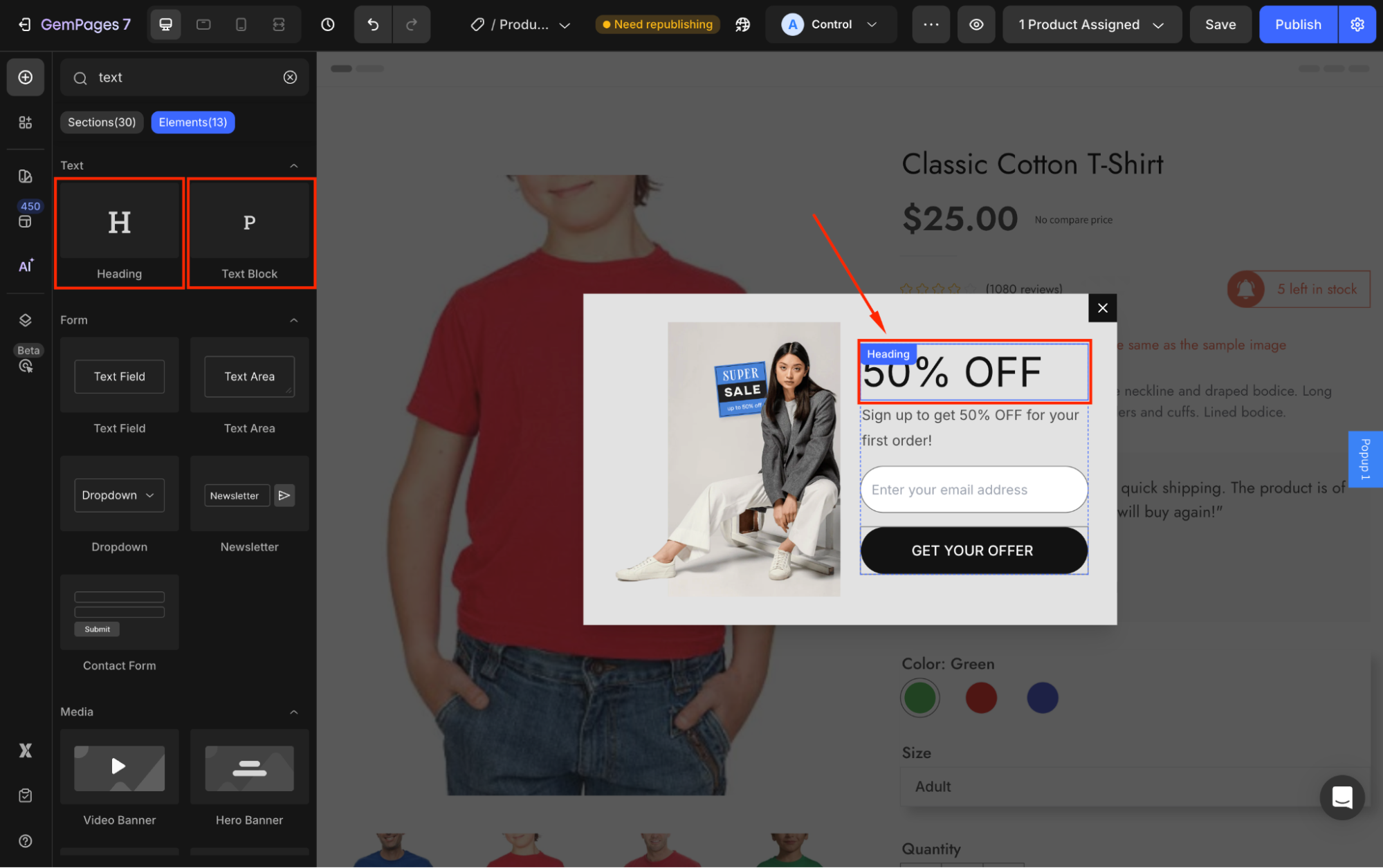Select the blue color option
The image size is (1383, 868).
(x=1042, y=697)
